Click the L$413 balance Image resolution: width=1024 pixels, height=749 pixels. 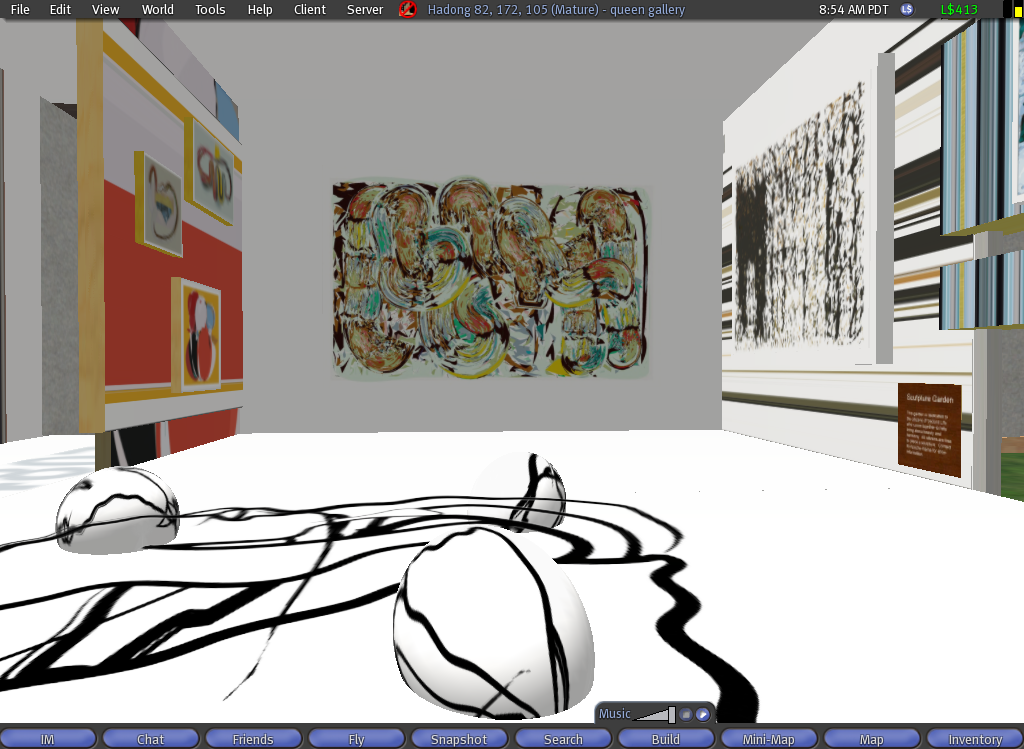point(959,10)
